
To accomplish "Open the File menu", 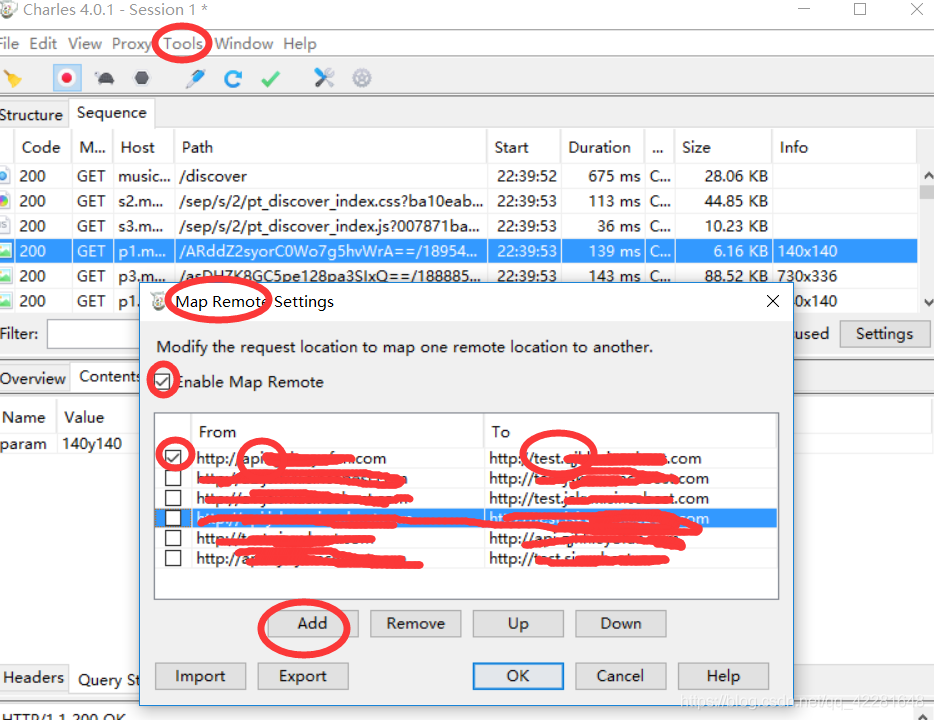I will [x=9, y=43].
